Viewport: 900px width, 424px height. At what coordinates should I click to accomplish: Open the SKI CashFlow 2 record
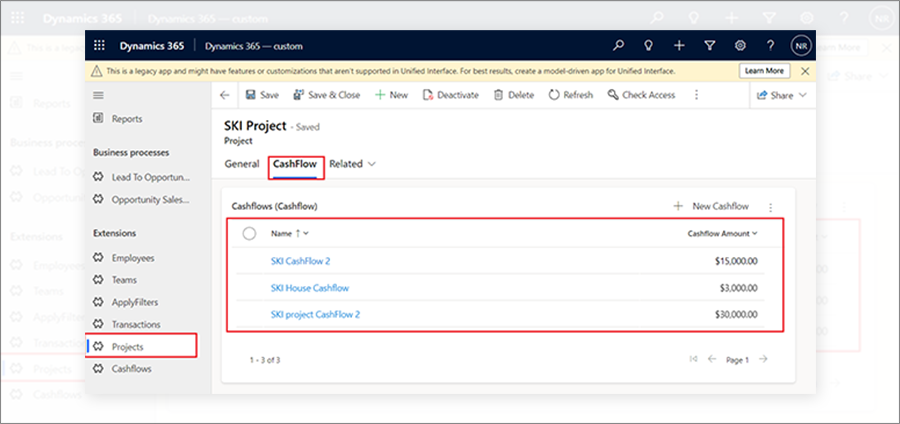300,261
